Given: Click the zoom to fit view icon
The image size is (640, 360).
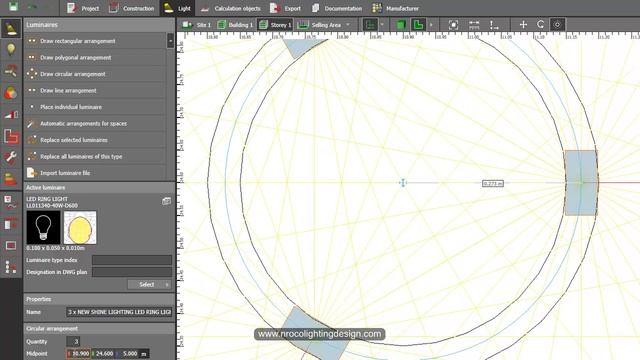Looking at the screenshot, I should click(453, 25).
